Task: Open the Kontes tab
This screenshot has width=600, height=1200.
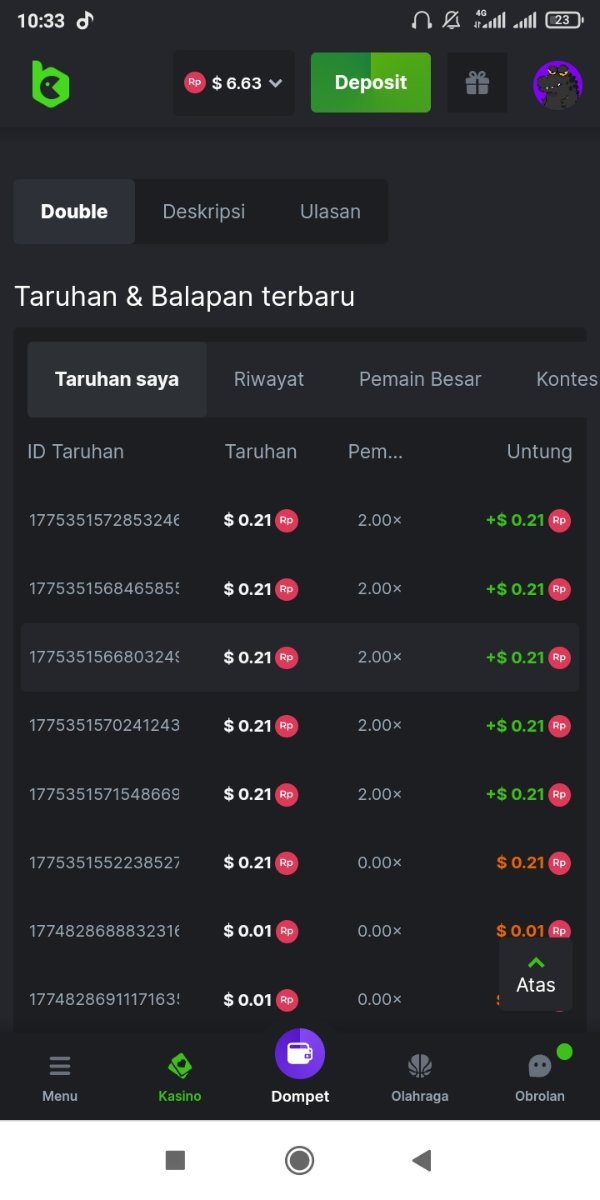Action: 566,379
